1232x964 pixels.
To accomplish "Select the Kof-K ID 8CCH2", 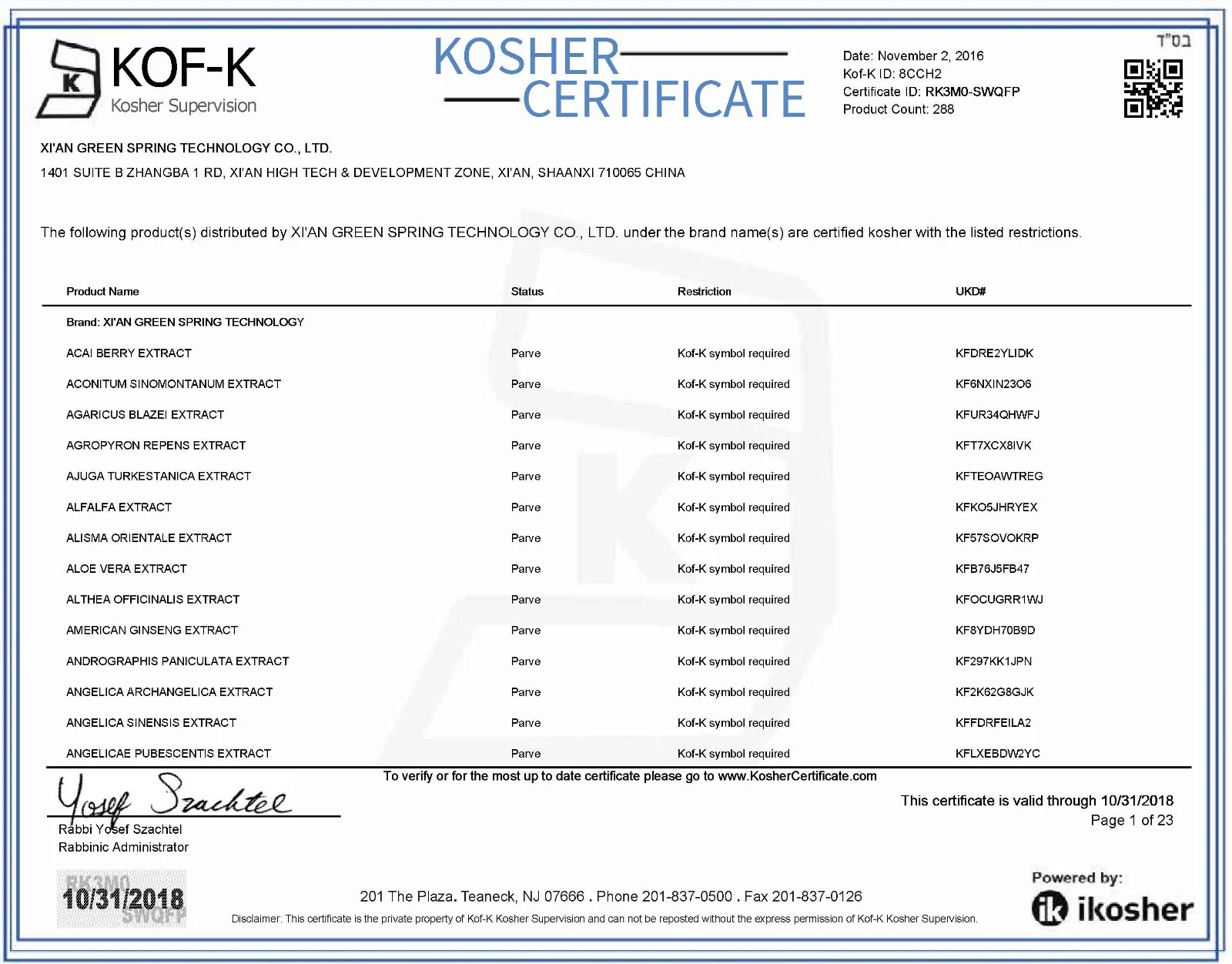I will 919,74.
